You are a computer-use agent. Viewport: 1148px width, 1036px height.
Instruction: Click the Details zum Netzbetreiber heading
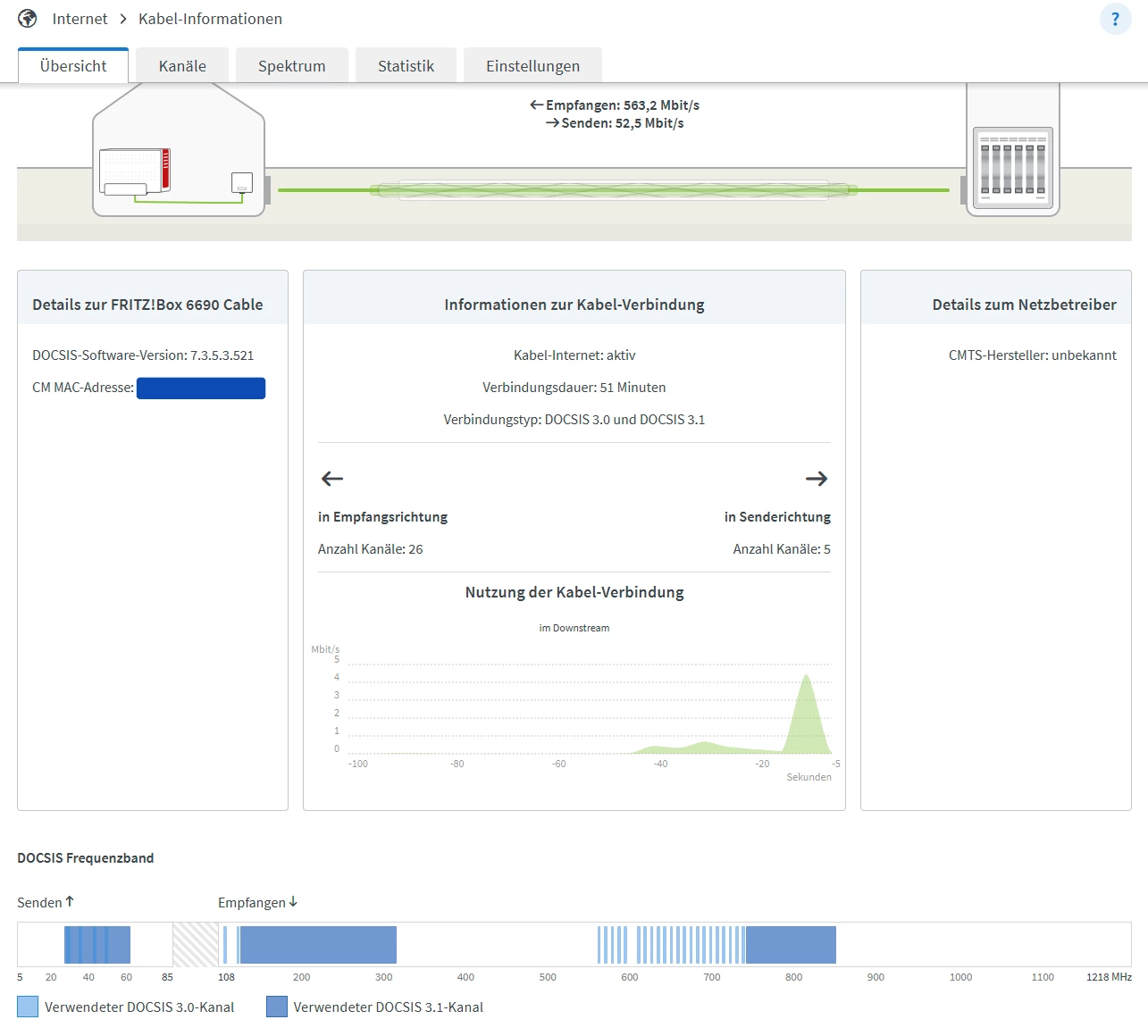coord(1025,305)
